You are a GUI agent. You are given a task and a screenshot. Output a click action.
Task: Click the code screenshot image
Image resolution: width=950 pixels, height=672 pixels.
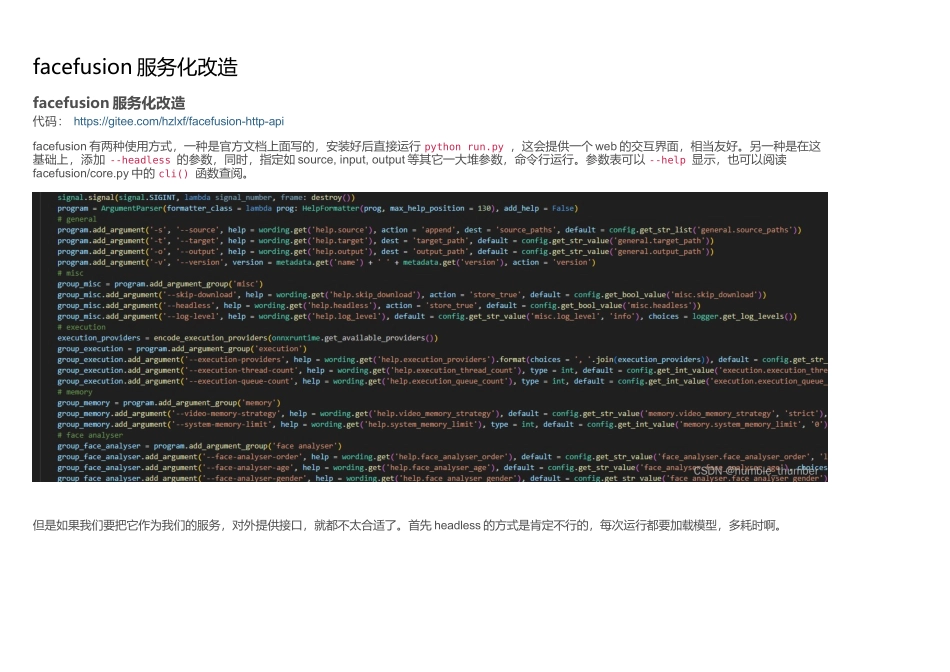click(x=430, y=337)
